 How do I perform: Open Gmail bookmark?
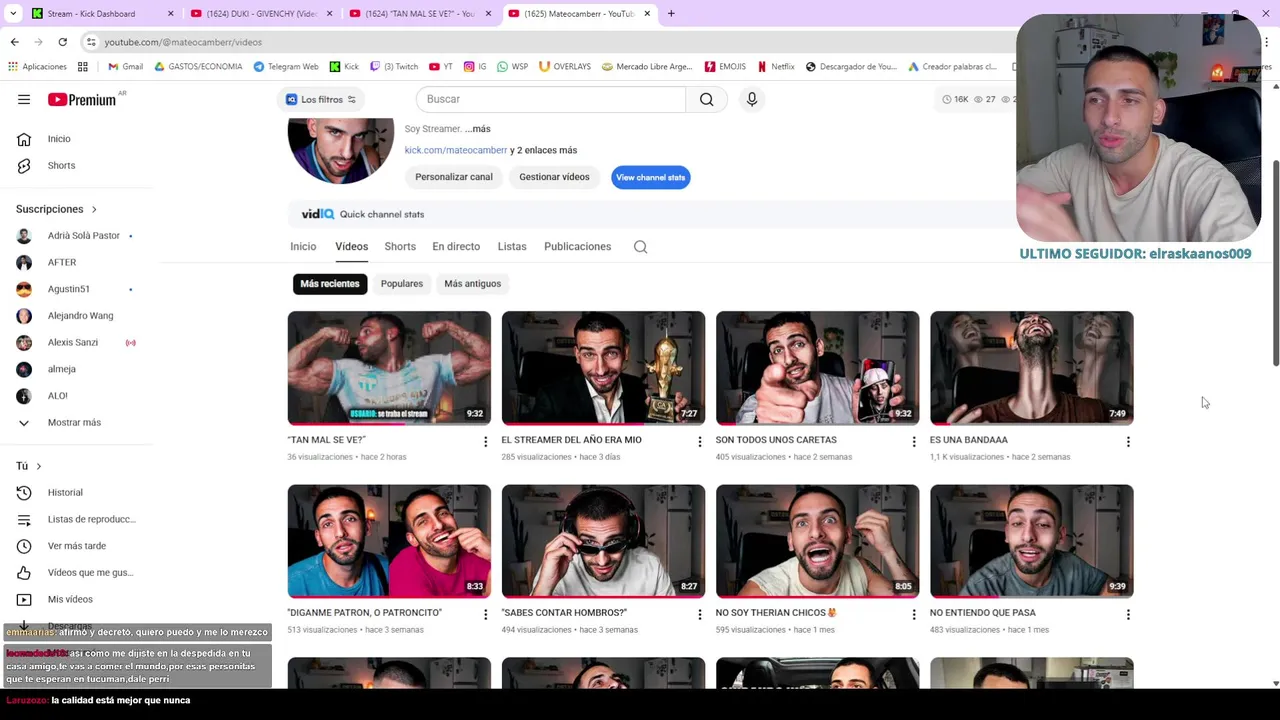pos(125,67)
